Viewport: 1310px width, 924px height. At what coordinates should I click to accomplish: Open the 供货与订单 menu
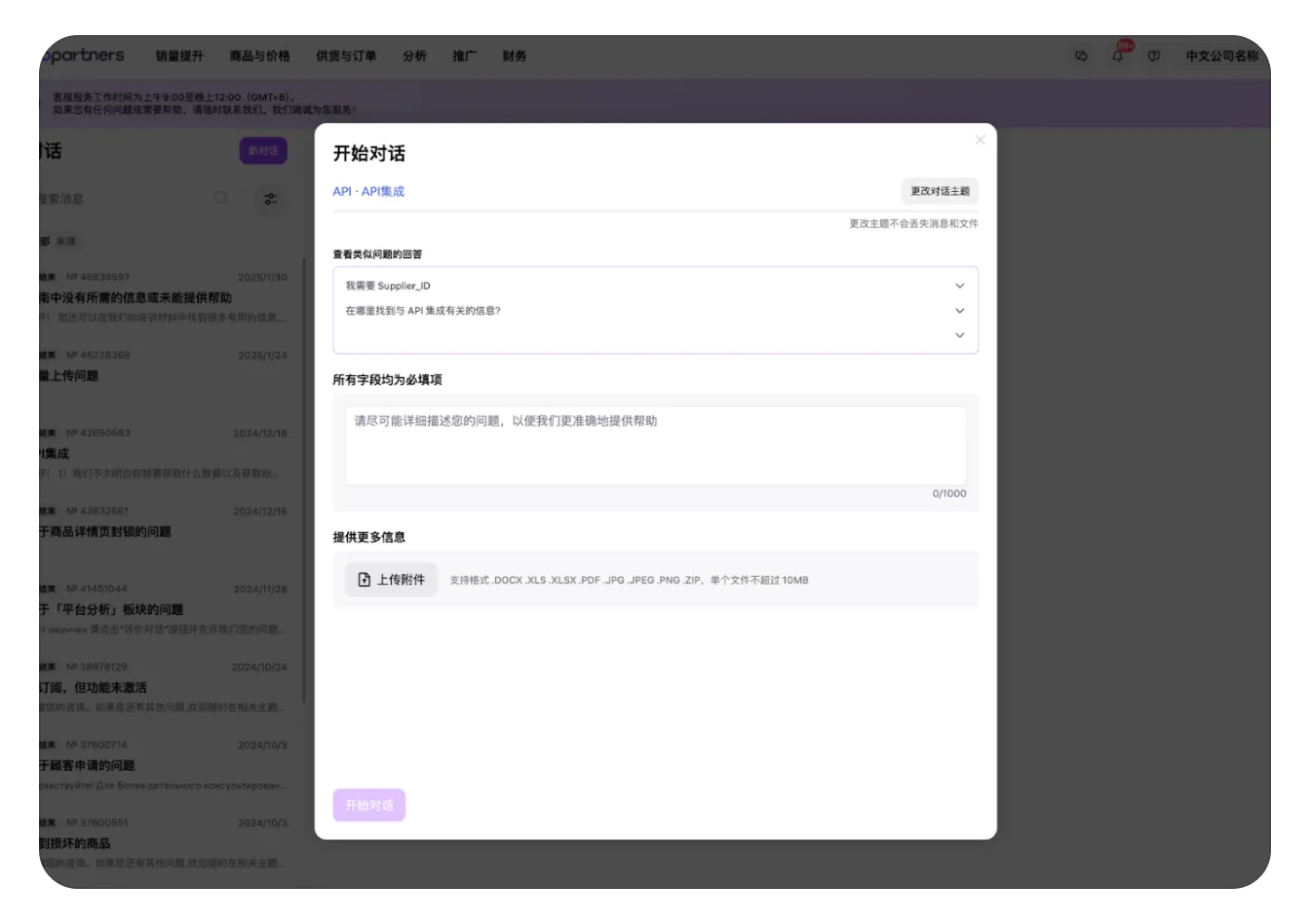click(x=346, y=57)
